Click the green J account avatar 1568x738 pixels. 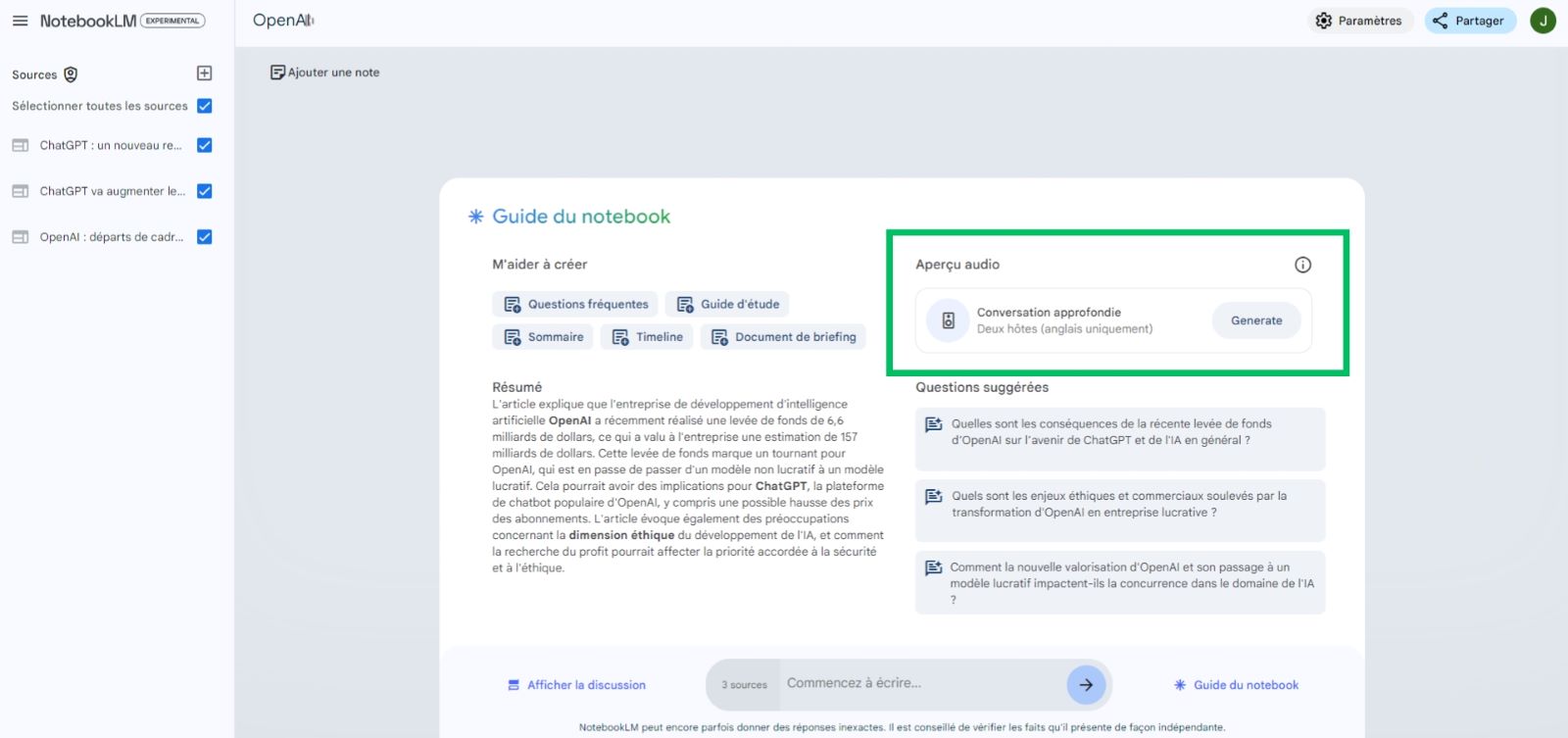1543,21
